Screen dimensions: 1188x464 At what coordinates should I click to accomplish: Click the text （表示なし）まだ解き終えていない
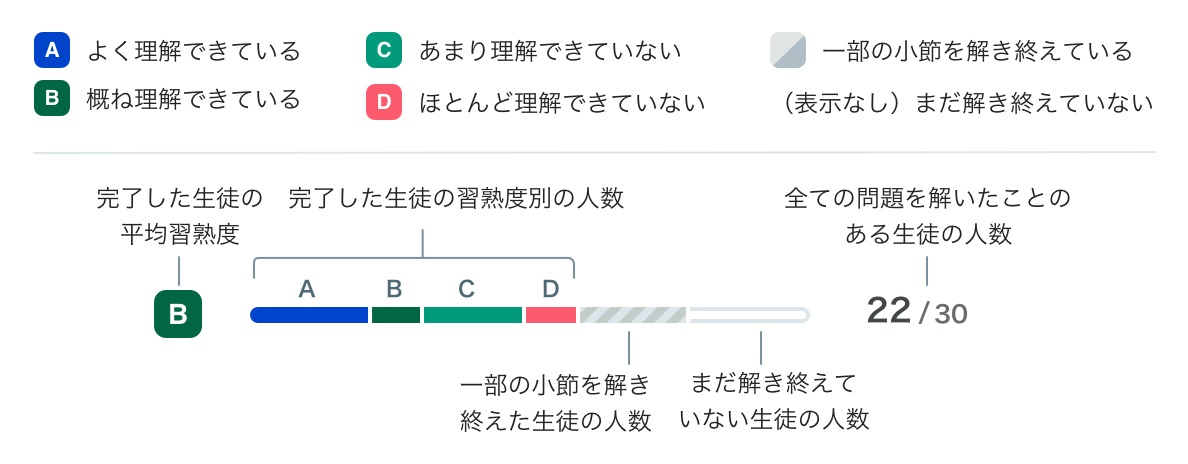click(x=968, y=102)
